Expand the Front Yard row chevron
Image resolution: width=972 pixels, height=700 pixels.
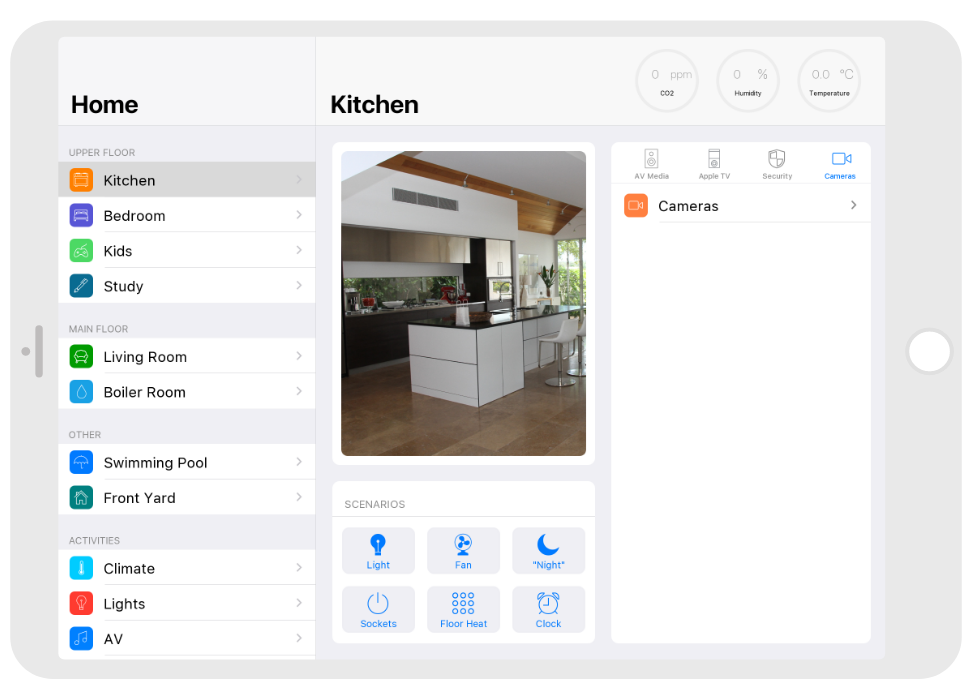point(299,497)
